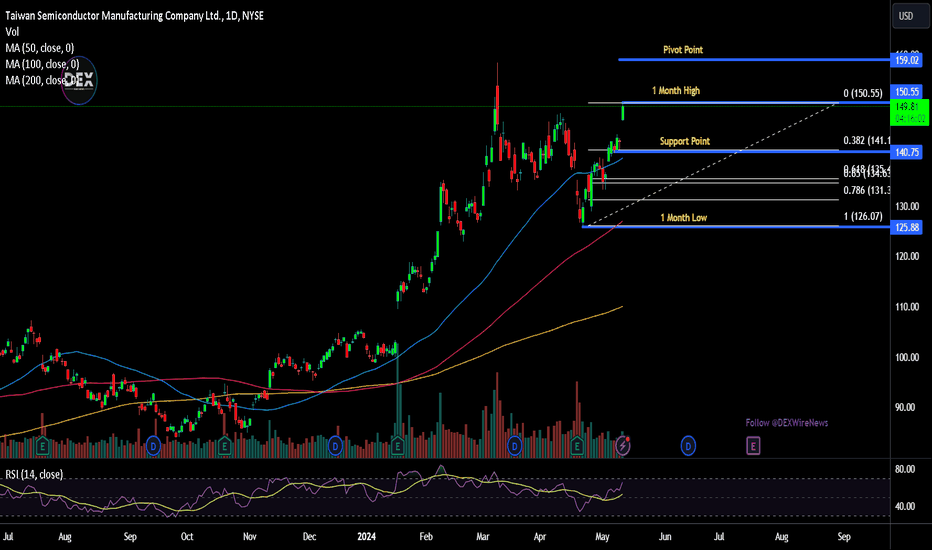Click the 120.00 price axis label
Viewport: 932px width, 550px height.
(907, 256)
